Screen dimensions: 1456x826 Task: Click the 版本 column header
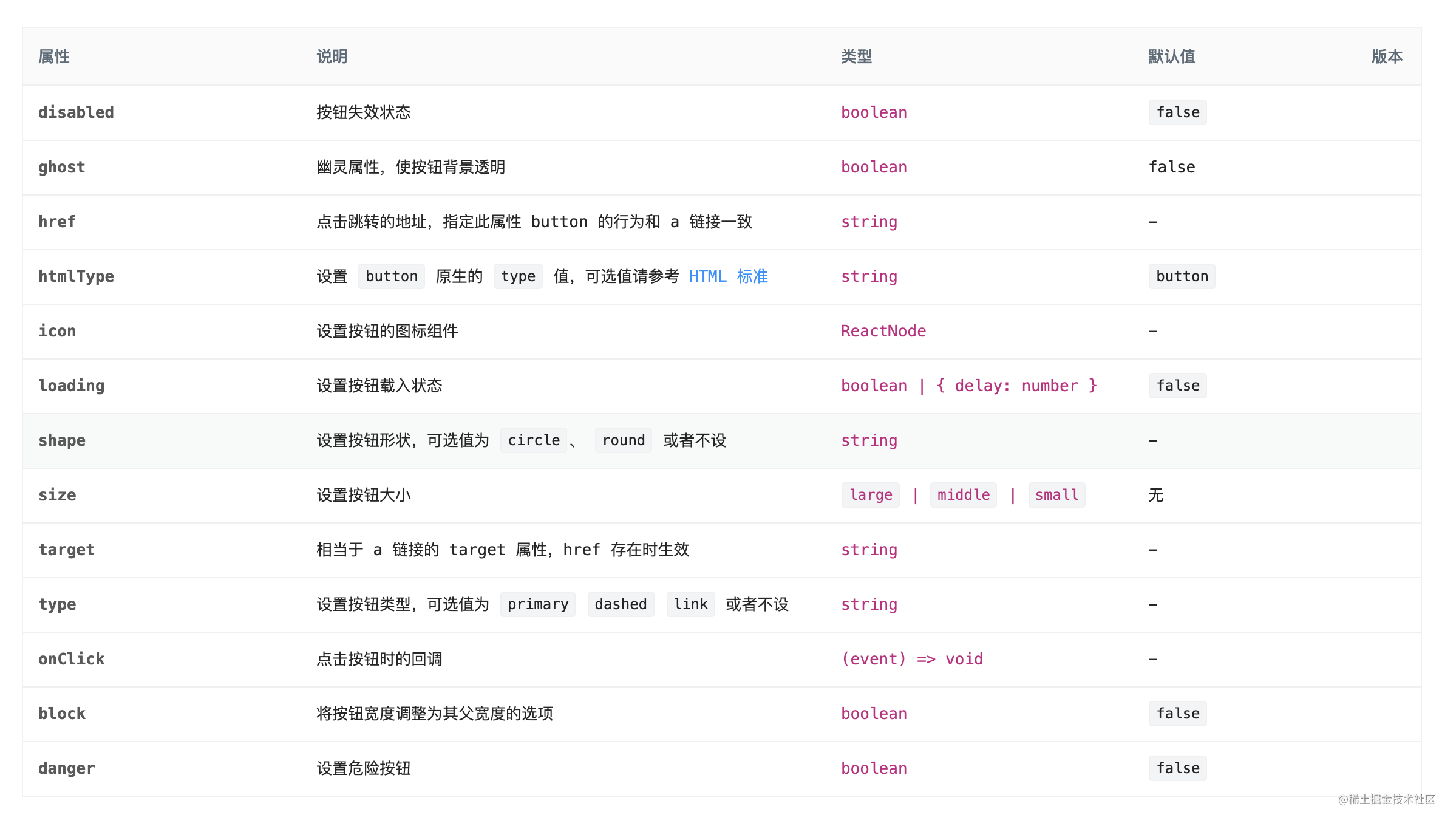pos(1386,56)
